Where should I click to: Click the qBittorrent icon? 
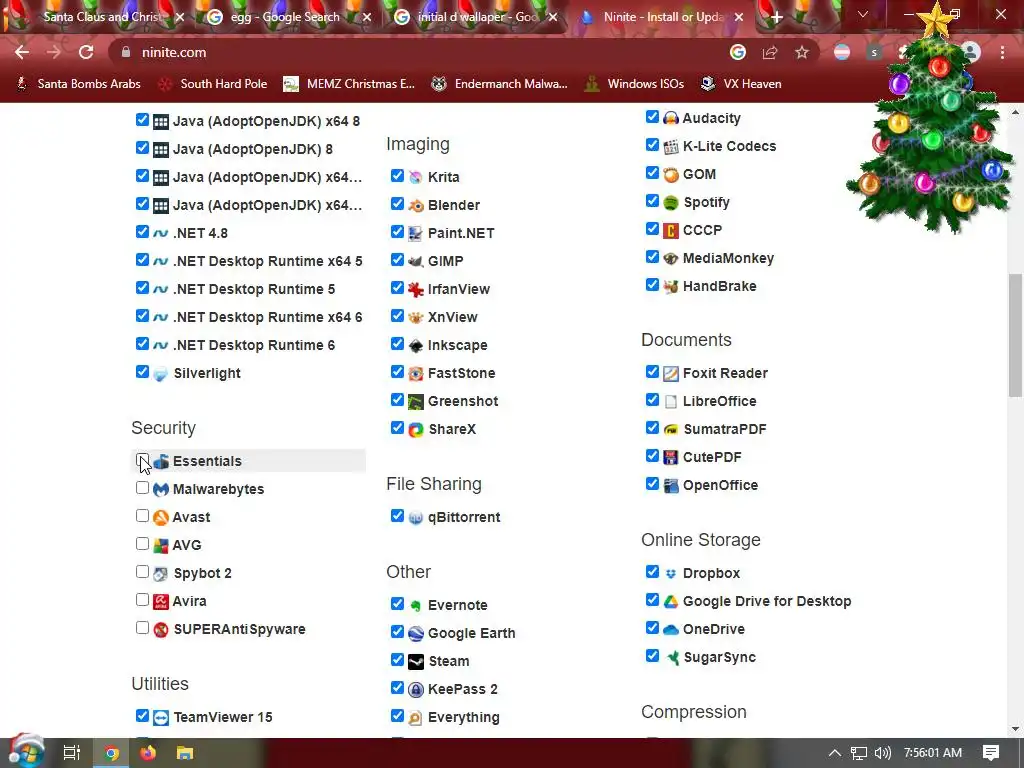415,518
